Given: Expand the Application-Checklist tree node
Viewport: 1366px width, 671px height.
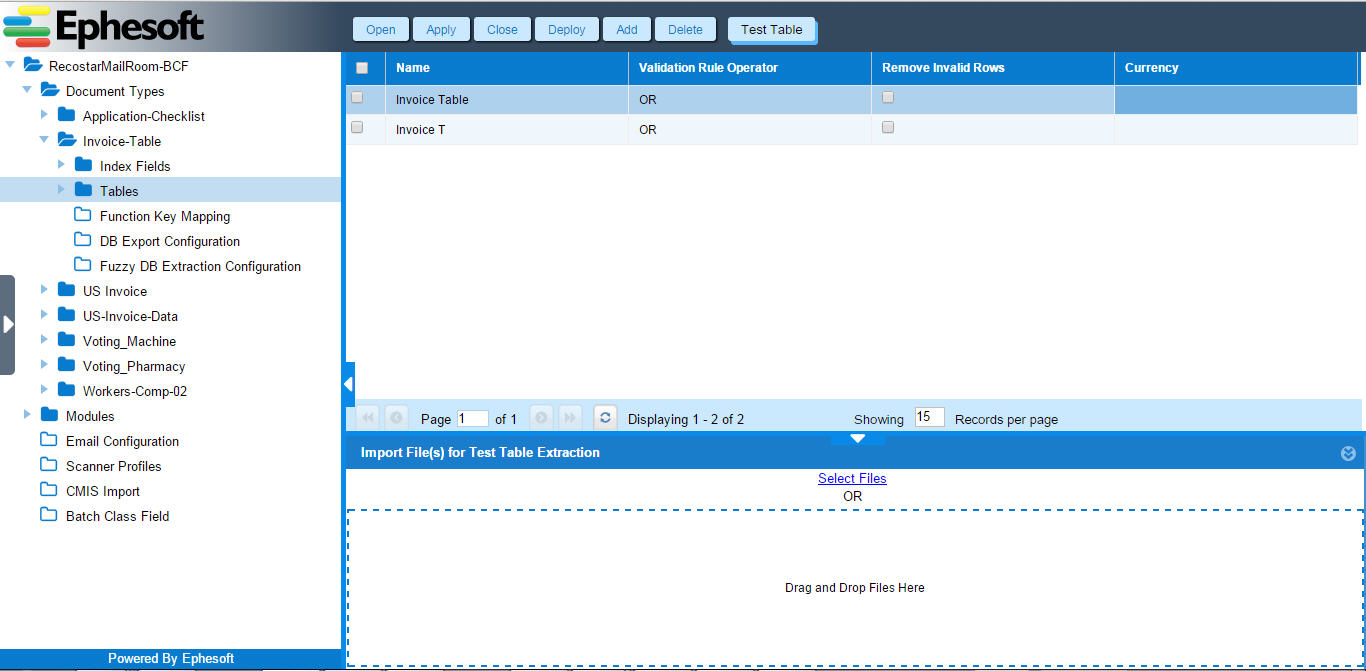Looking at the screenshot, I should 44,116.
